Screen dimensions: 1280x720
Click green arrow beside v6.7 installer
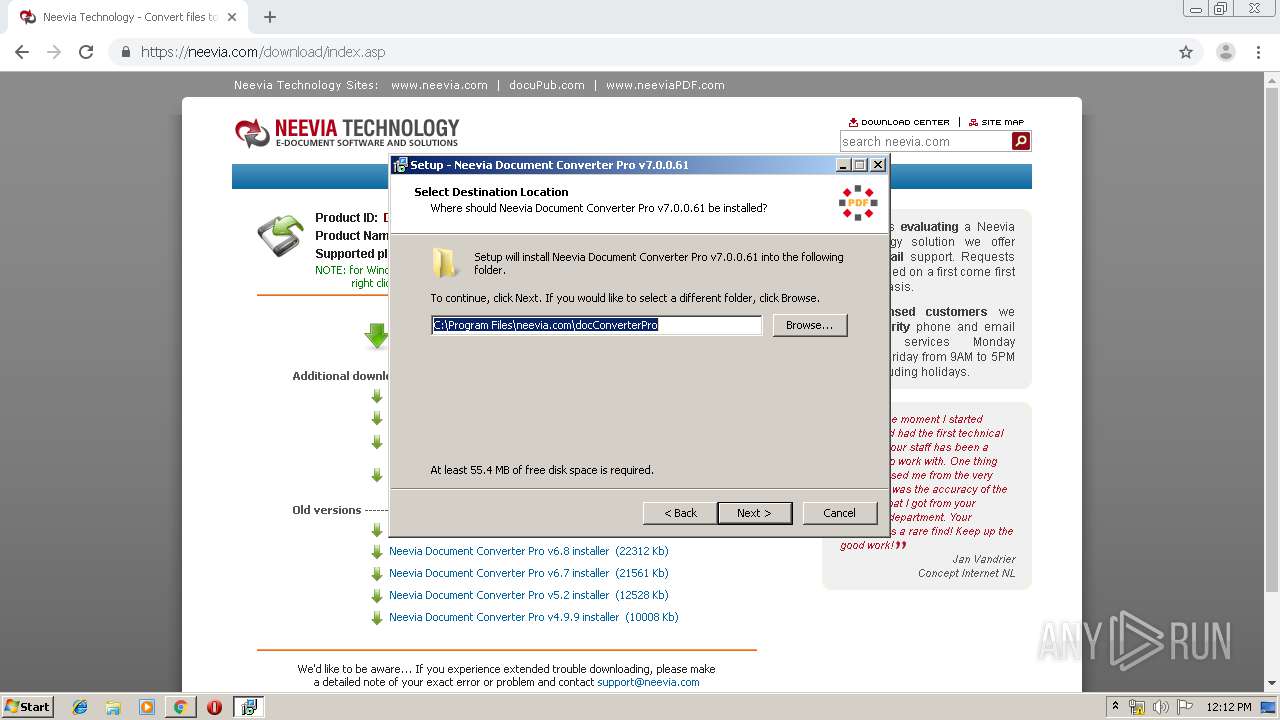[377, 574]
